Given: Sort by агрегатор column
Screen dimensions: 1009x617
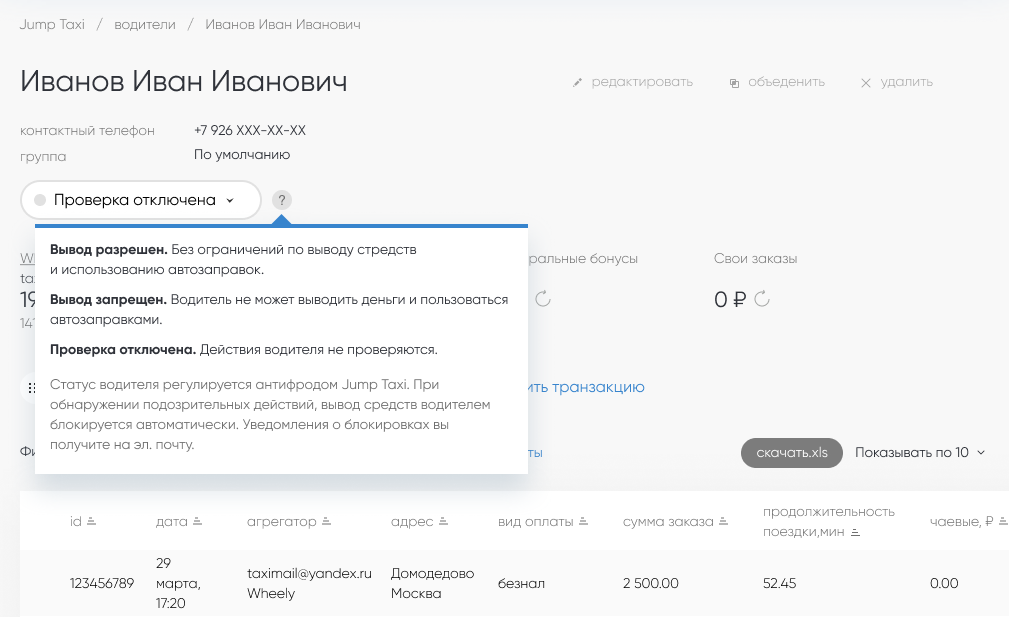Looking at the screenshot, I should pyautogui.click(x=325, y=522).
